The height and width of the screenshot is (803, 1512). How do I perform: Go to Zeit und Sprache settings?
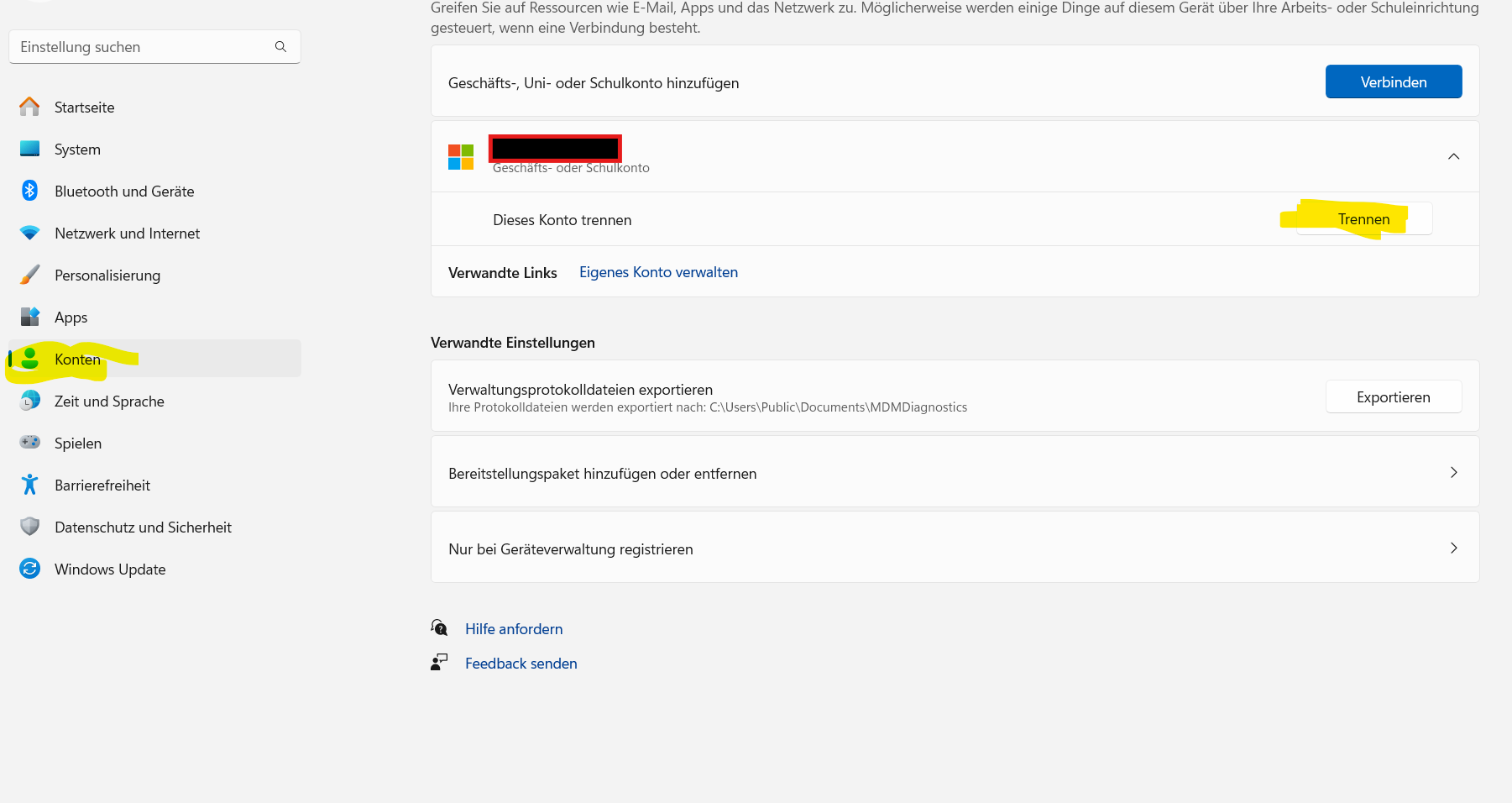click(x=109, y=401)
